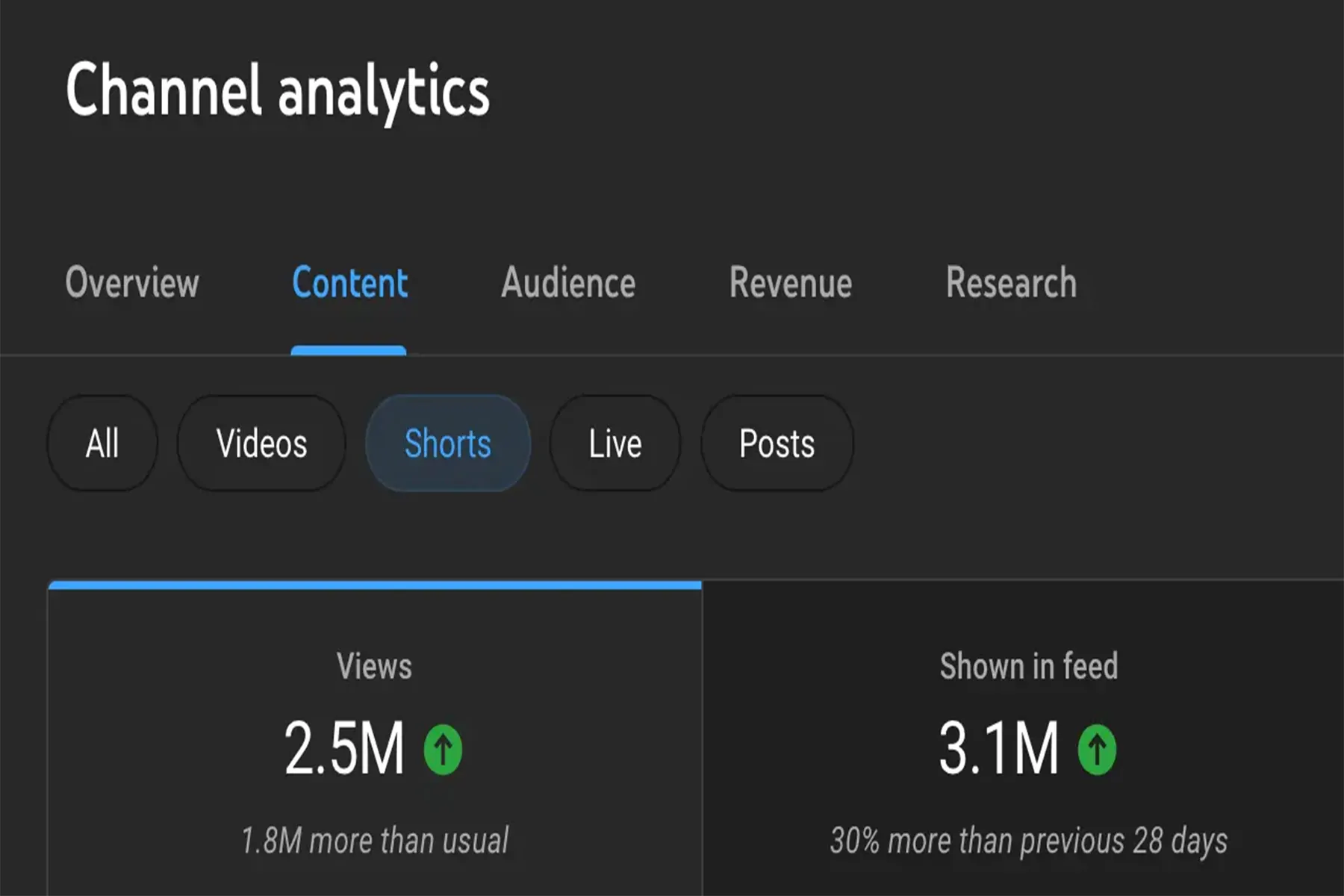
Task: Filter content by Videos chip
Action: click(x=261, y=444)
